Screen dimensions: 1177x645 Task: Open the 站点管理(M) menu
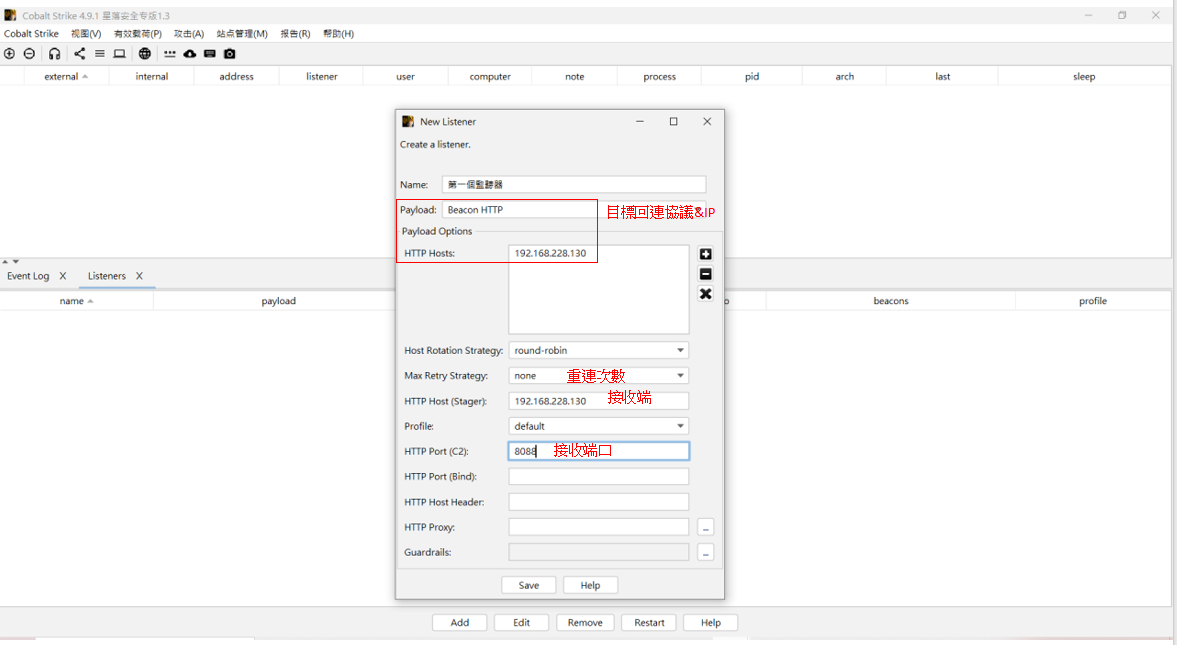coord(242,34)
